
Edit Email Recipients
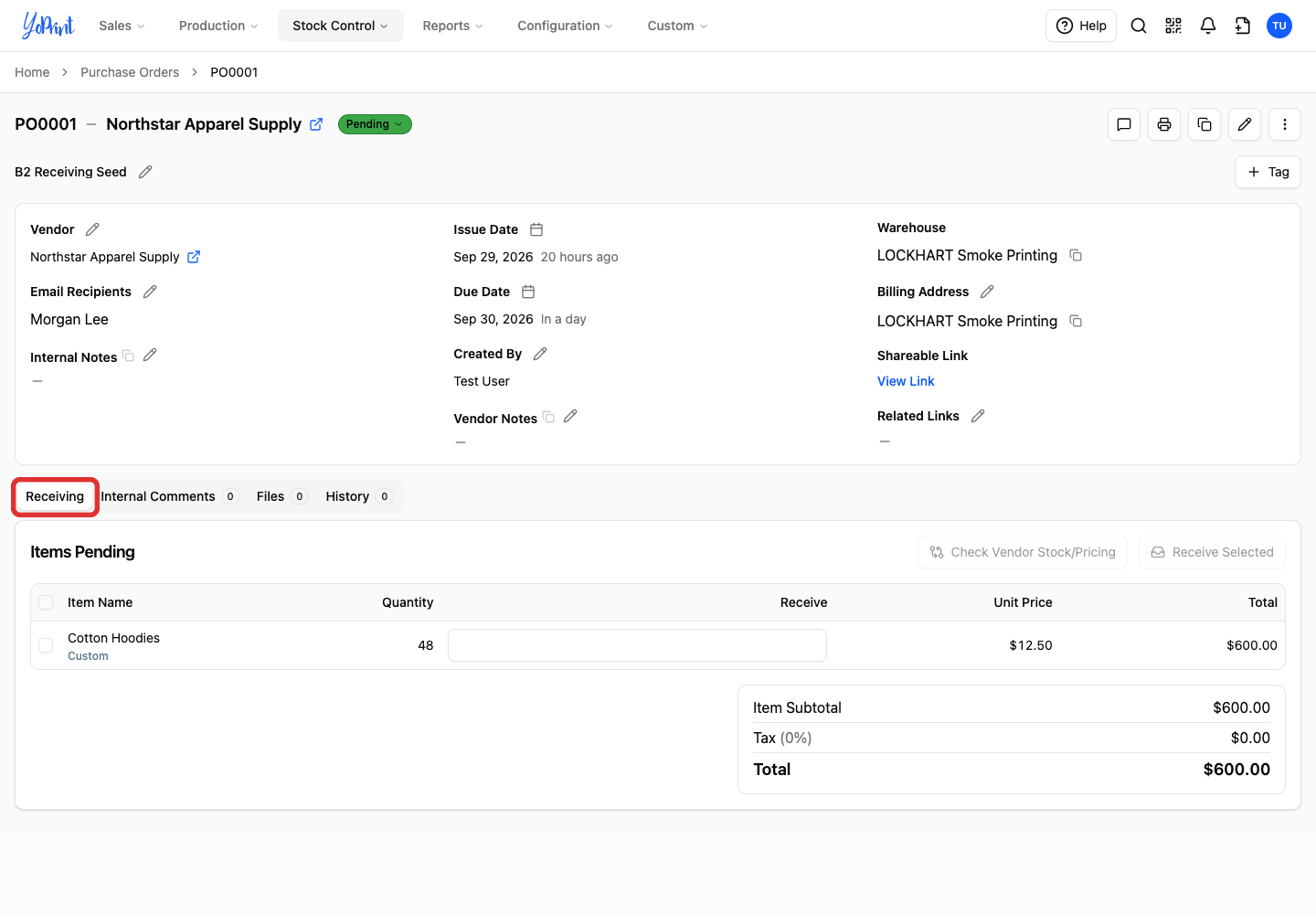tap(150, 292)
